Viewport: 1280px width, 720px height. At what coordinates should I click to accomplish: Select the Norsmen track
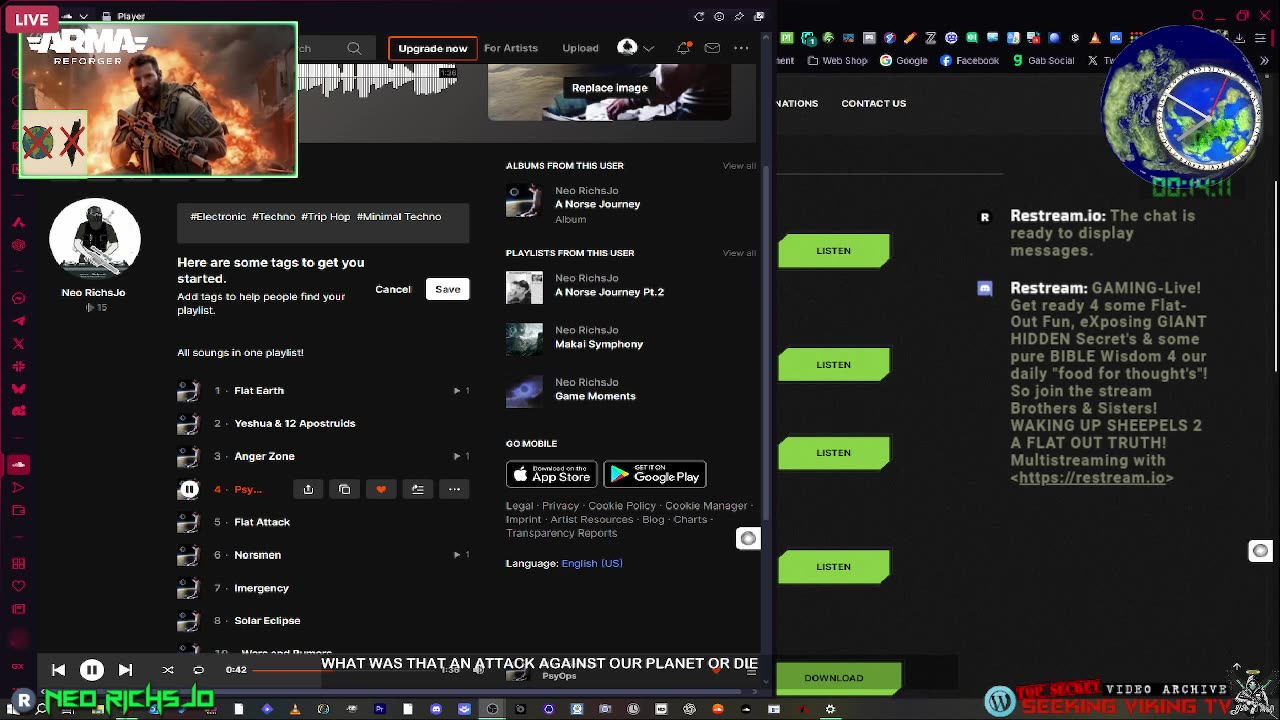pyautogui.click(x=257, y=555)
